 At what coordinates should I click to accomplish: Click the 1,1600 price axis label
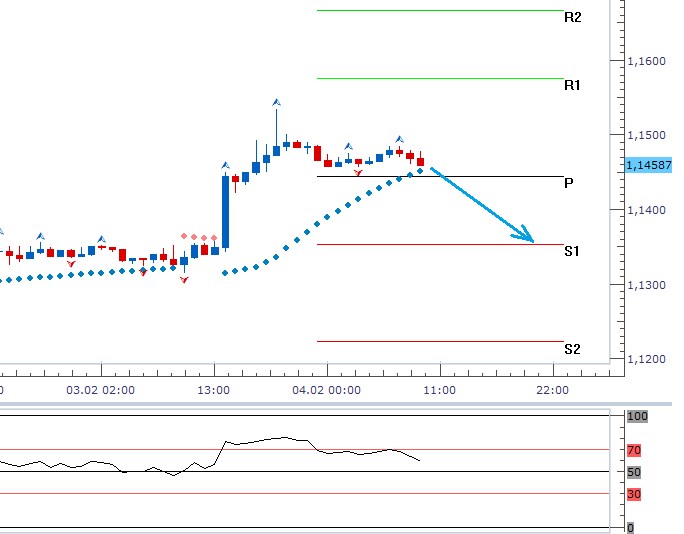point(646,61)
